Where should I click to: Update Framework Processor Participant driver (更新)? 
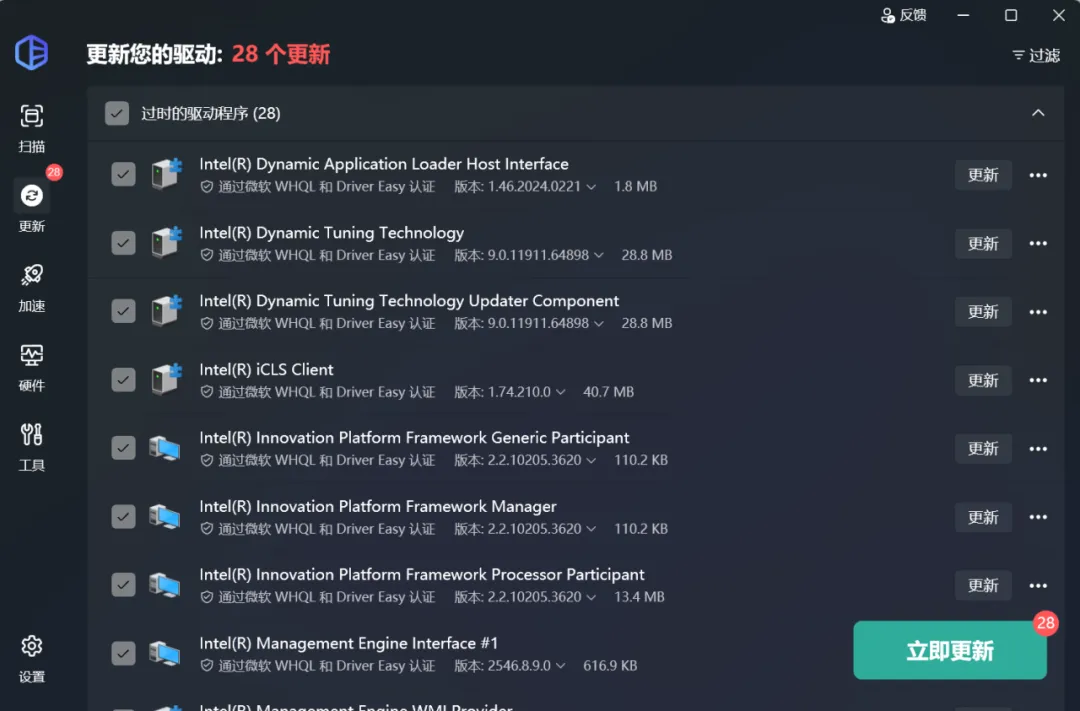point(983,586)
